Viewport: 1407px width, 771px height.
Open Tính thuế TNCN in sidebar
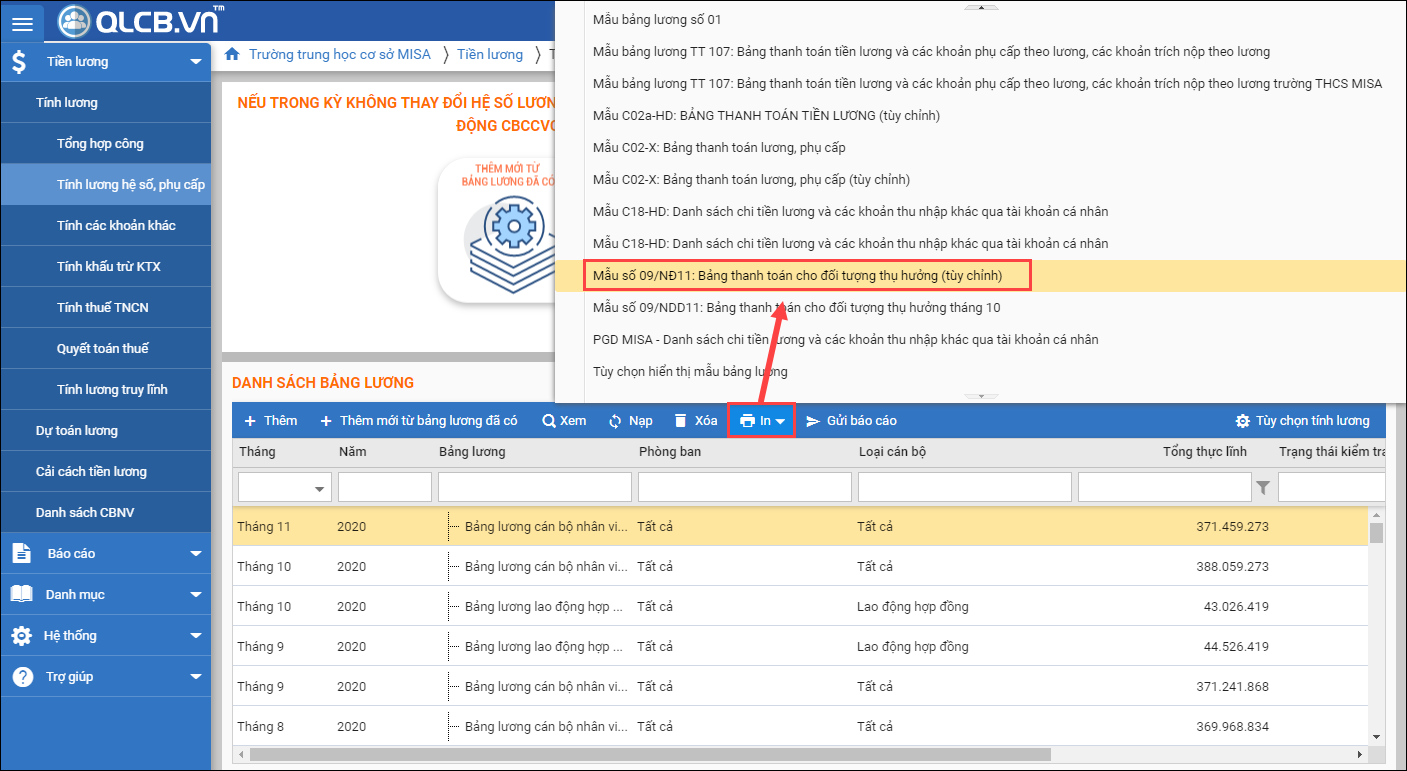(x=103, y=307)
